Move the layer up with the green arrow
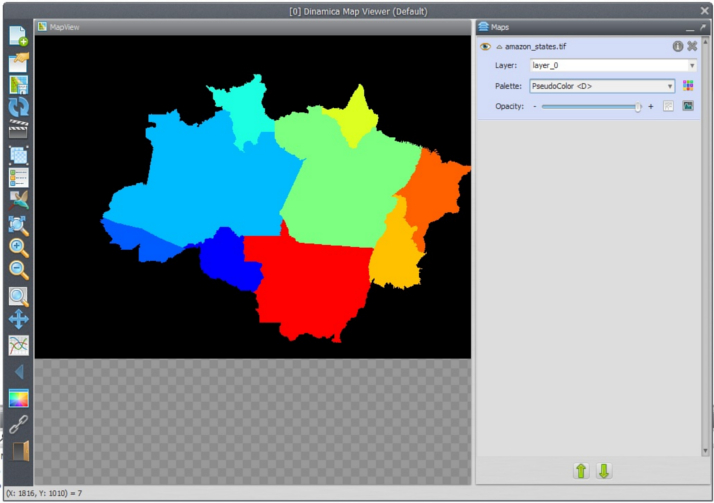714x503 pixels. [x=580, y=470]
